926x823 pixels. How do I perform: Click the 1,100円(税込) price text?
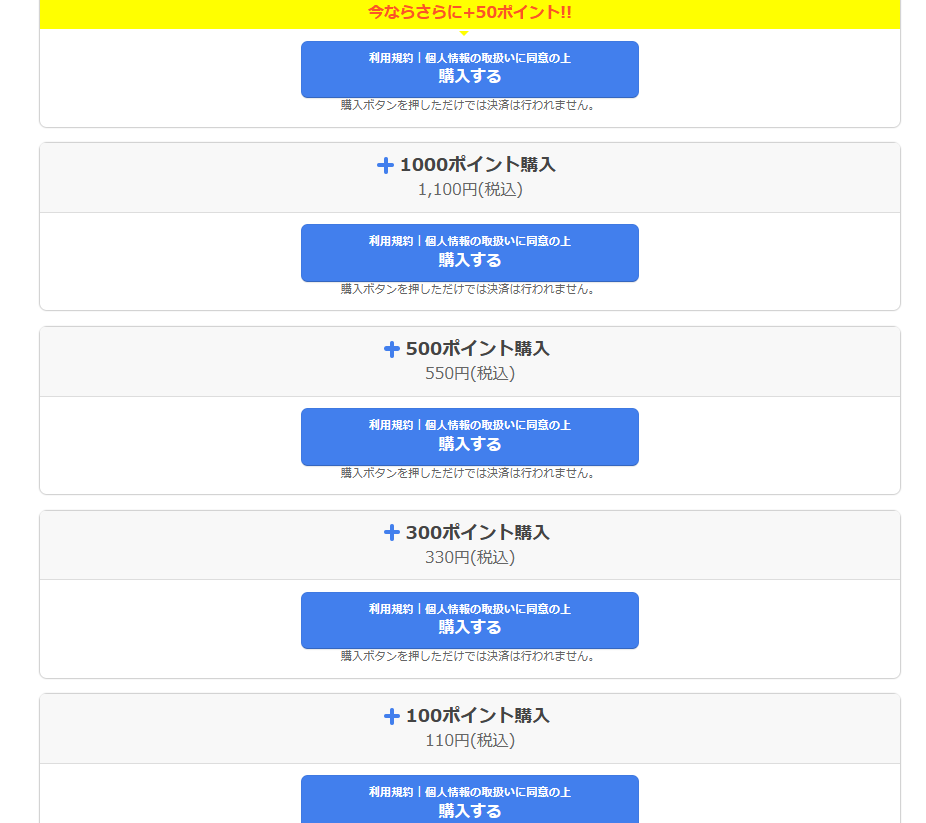point(470,189)
